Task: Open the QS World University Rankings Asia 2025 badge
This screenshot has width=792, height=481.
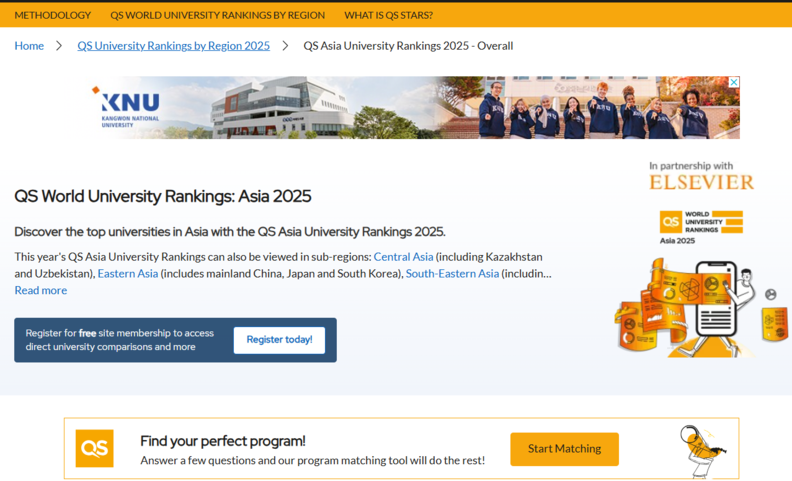Action: coord(701,227)
